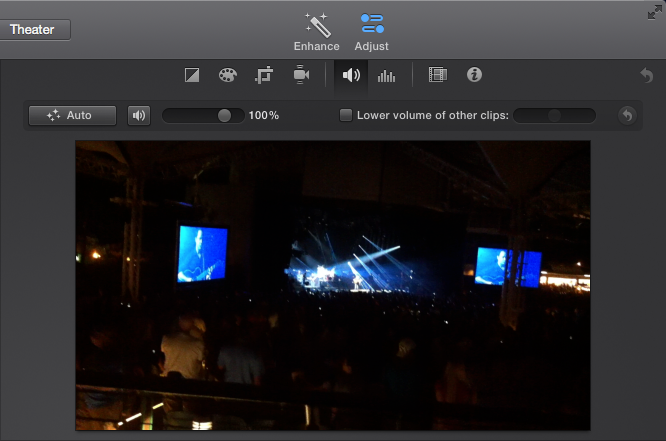Screen dimensions: 666x441
Task: Open Color Balance adjustment
Action: coord(192,75)
